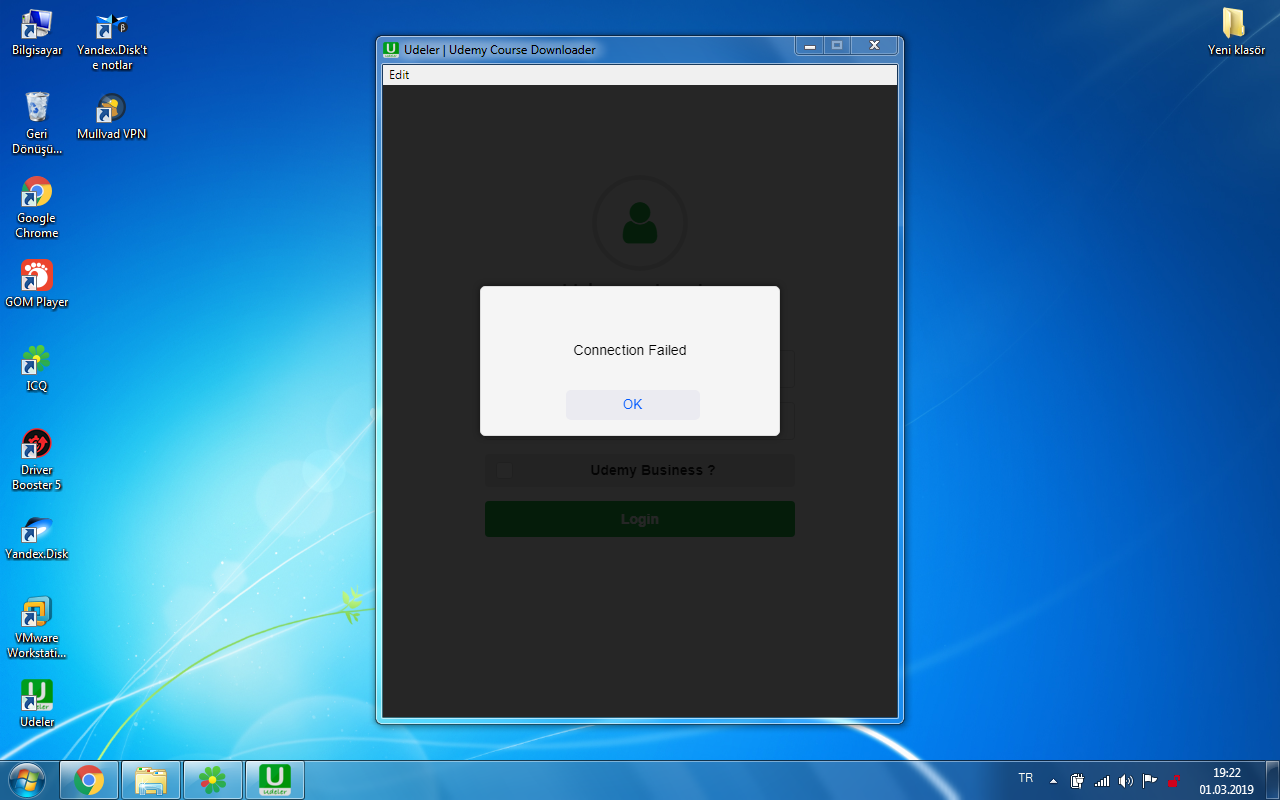
Task: Select the 'Connection Failed' message text
Action: pos(630,350)
